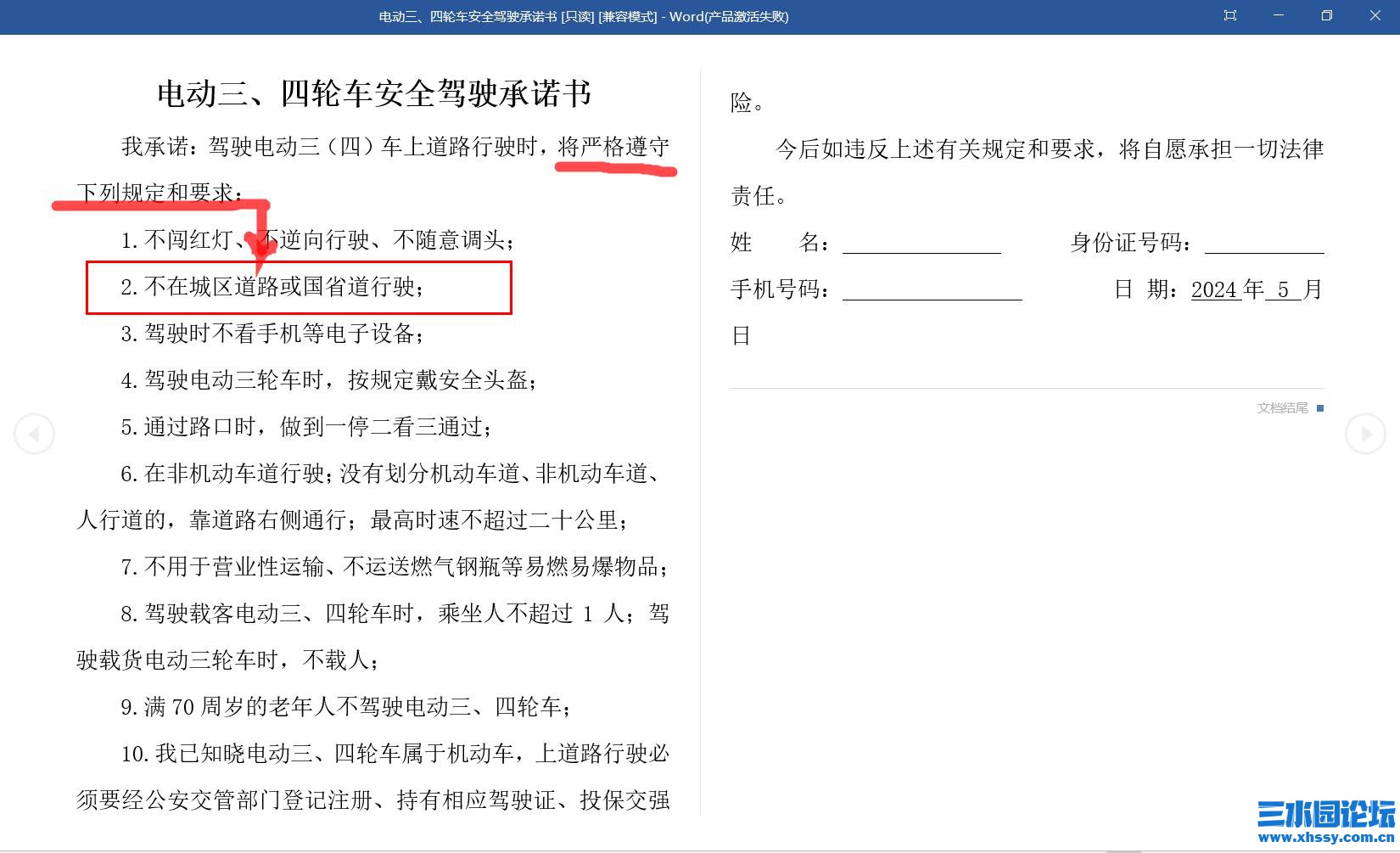Screen dimensions: 1400x853
Task: Click the 文档结尾 end-of-document marker
Action: [x=1290, y=408]
